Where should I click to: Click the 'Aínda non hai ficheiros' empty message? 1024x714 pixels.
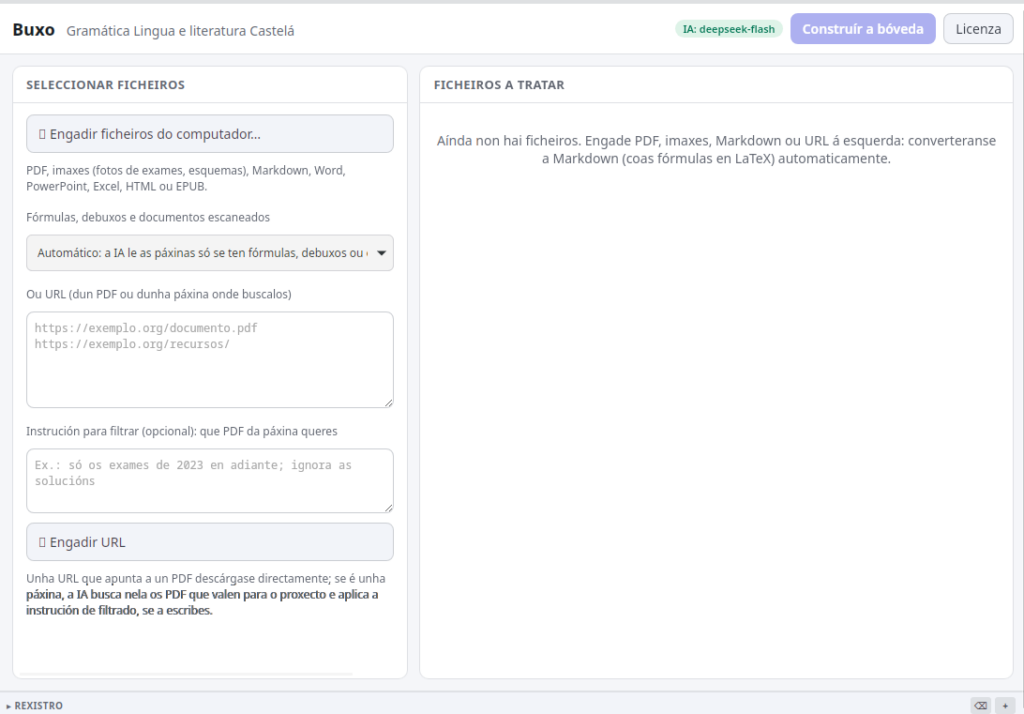tap(716, 150)
